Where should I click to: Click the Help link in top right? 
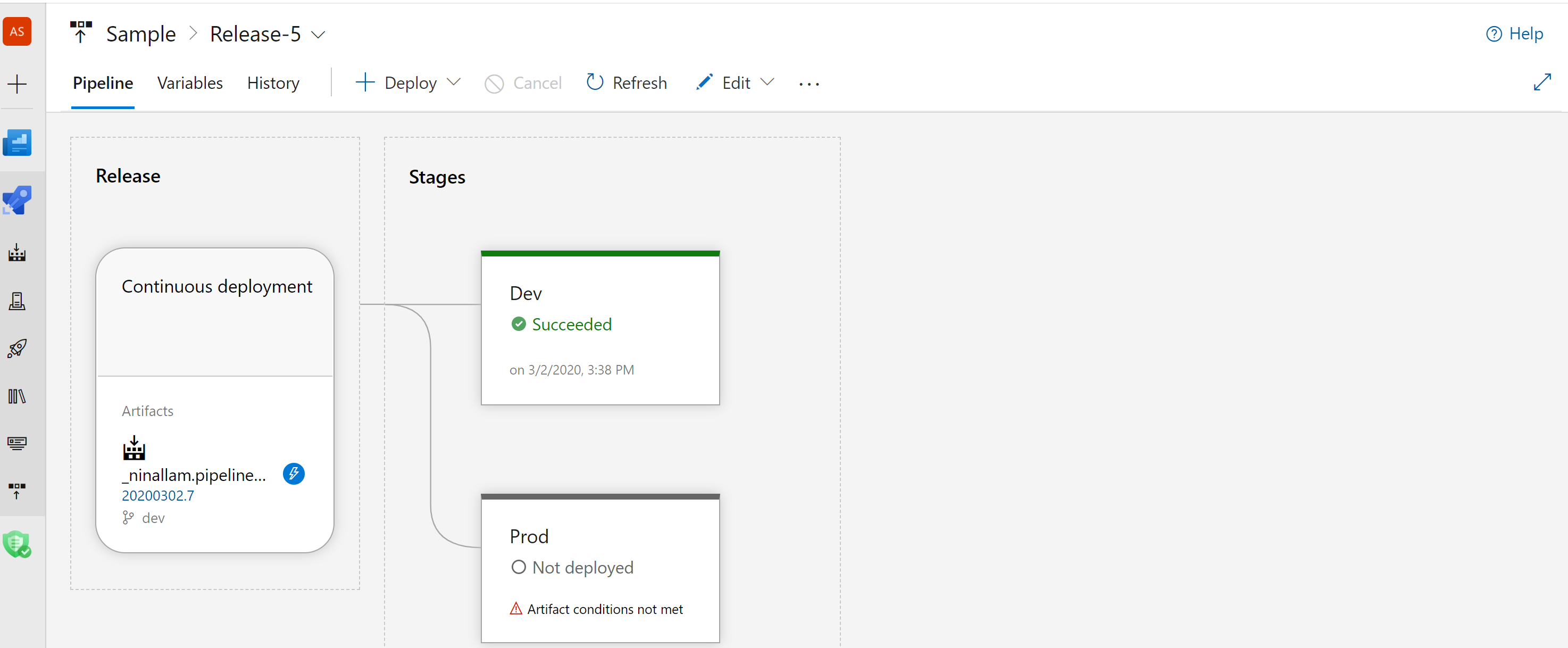1516,33
